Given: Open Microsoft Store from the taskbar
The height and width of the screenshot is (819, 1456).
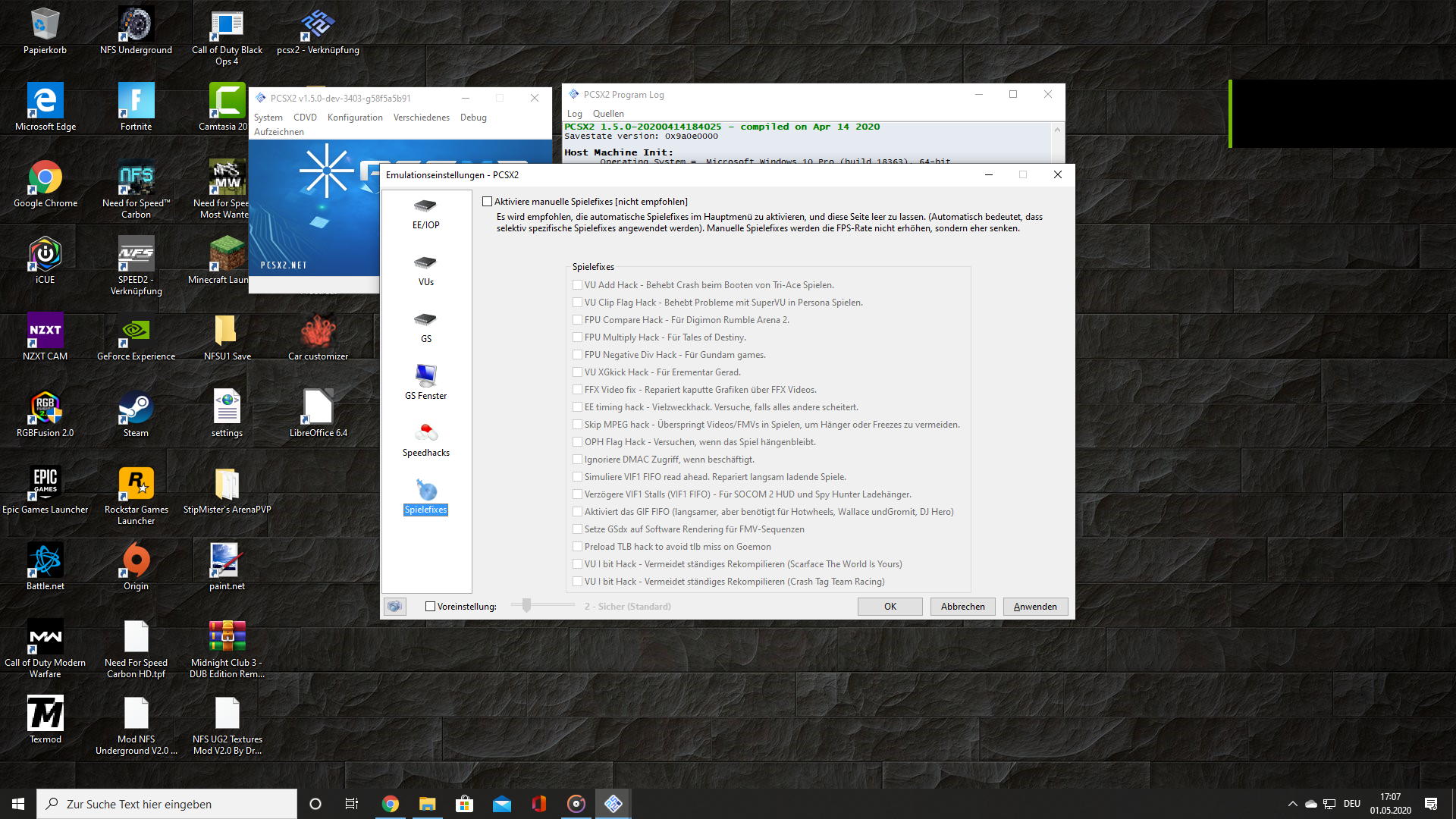Looking at the screenshot, I should click(x=464, y=804).
